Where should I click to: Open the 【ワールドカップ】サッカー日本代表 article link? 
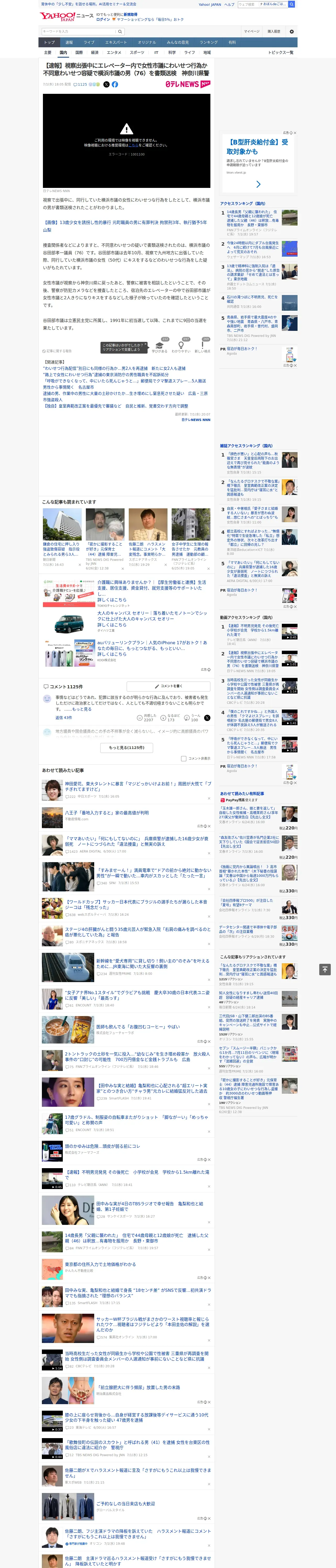tap(136, 904)
